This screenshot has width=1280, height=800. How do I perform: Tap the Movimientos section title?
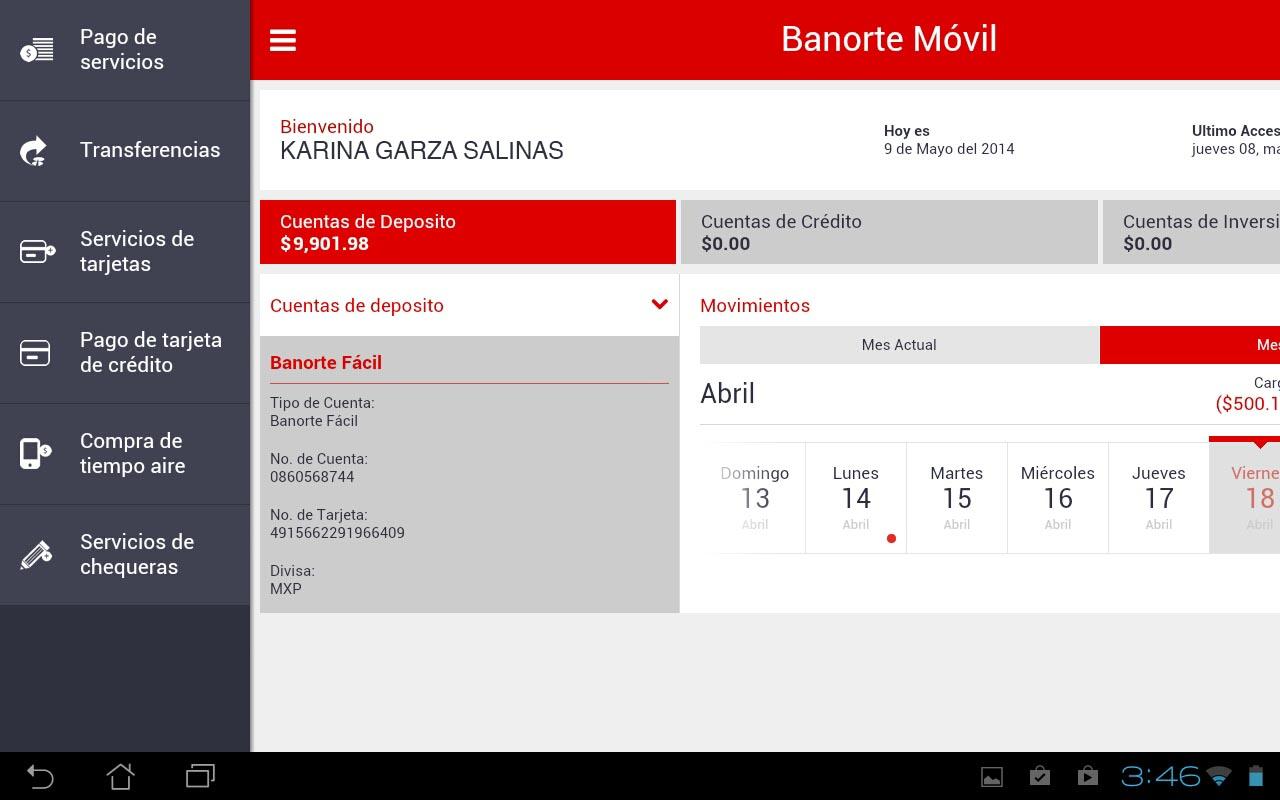tap(755, 306)
